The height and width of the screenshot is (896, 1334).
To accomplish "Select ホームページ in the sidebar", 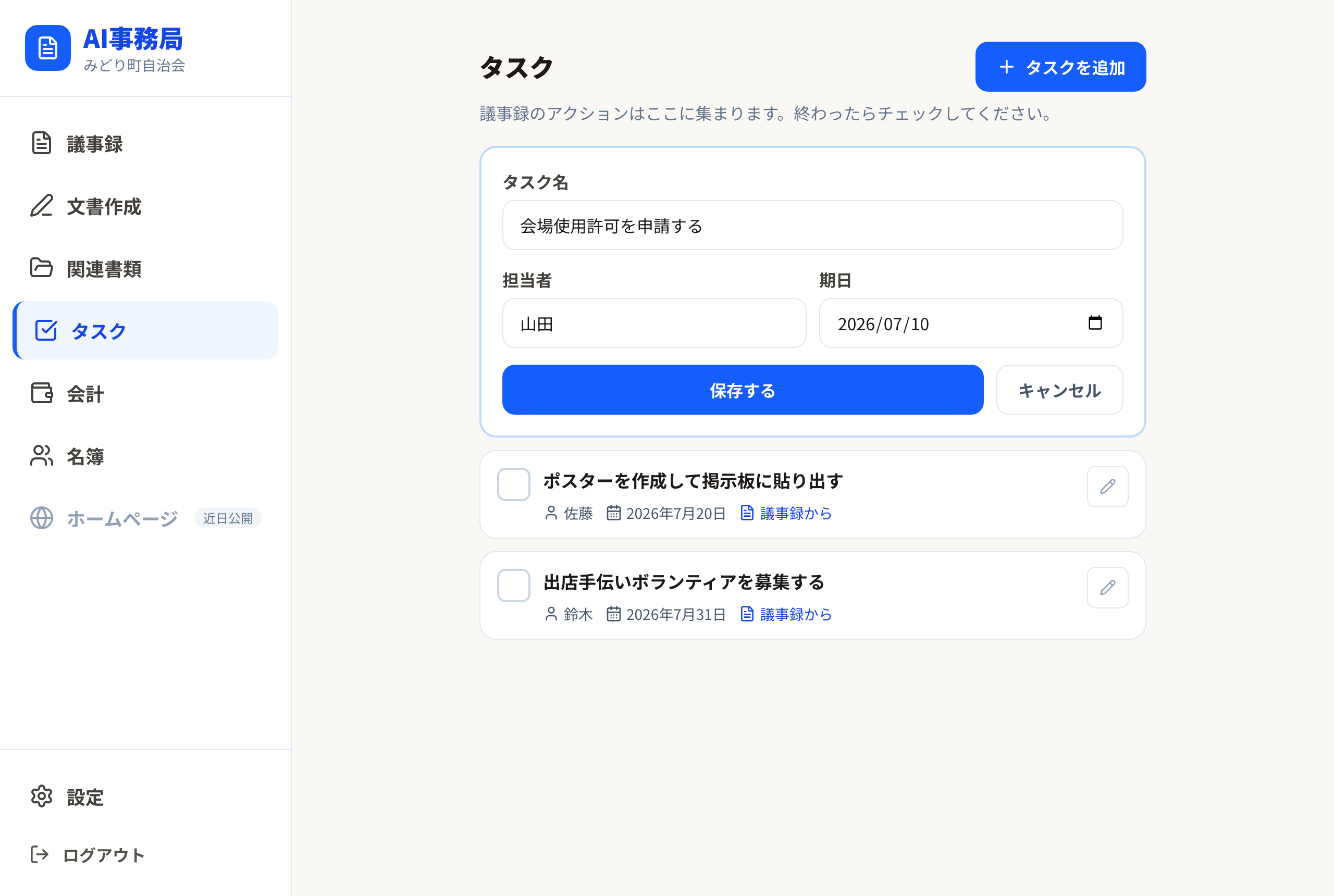I will (x=145, y=518).
